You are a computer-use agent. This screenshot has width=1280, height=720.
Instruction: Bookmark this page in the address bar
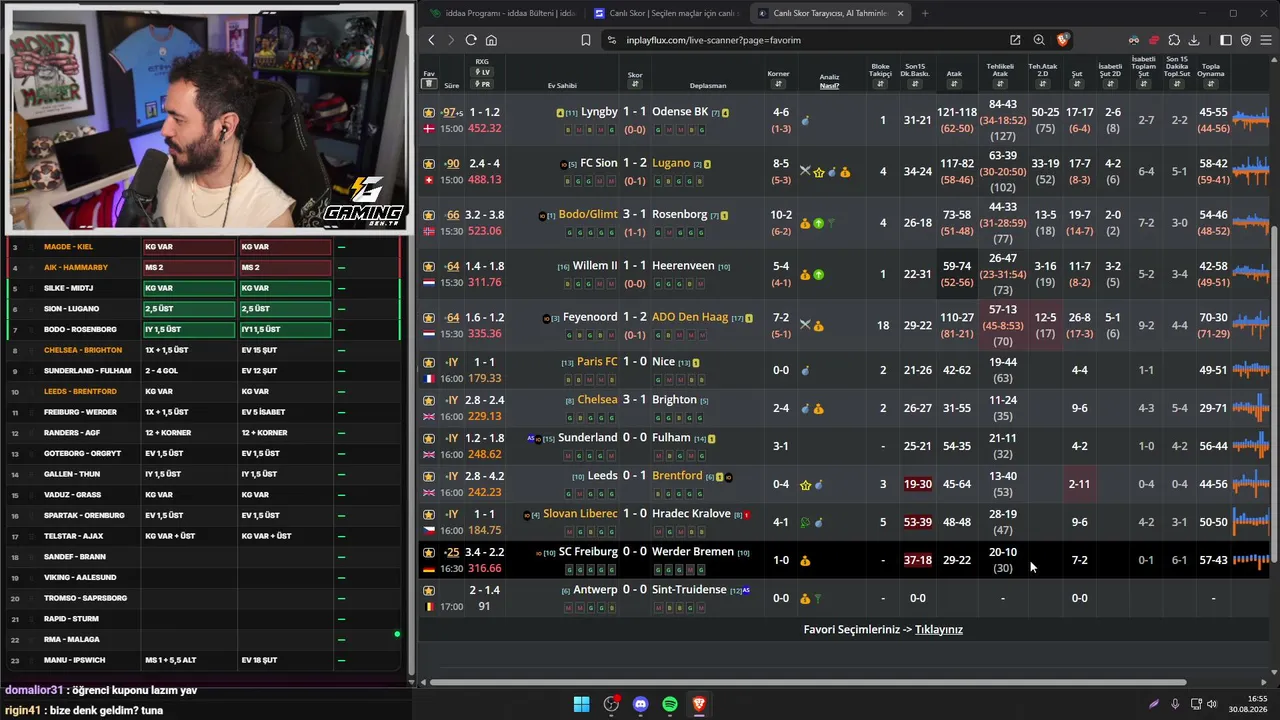coord(585,40)
